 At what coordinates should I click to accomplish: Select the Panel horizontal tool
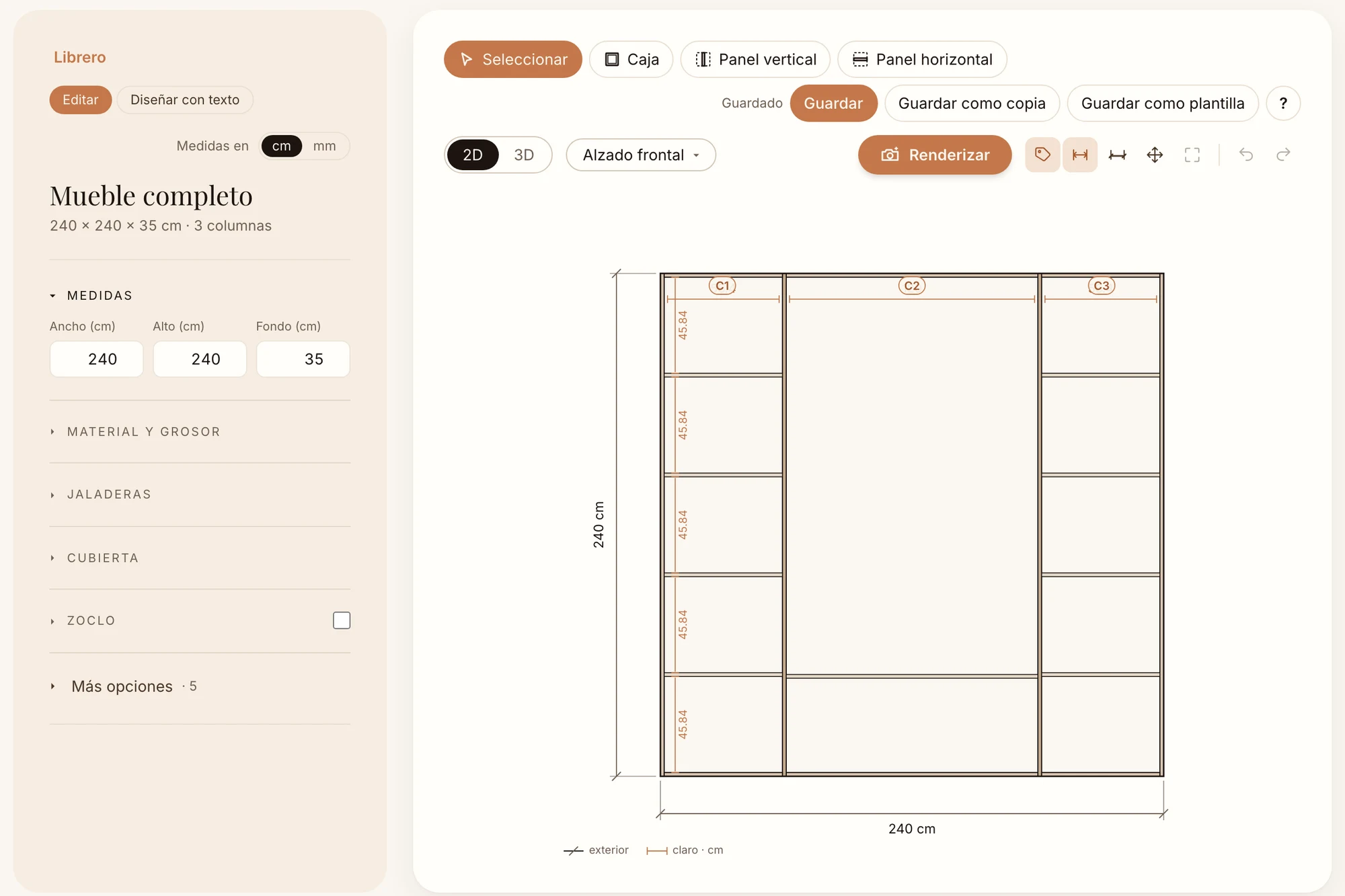pyautogui.click(x=922, y=59)
